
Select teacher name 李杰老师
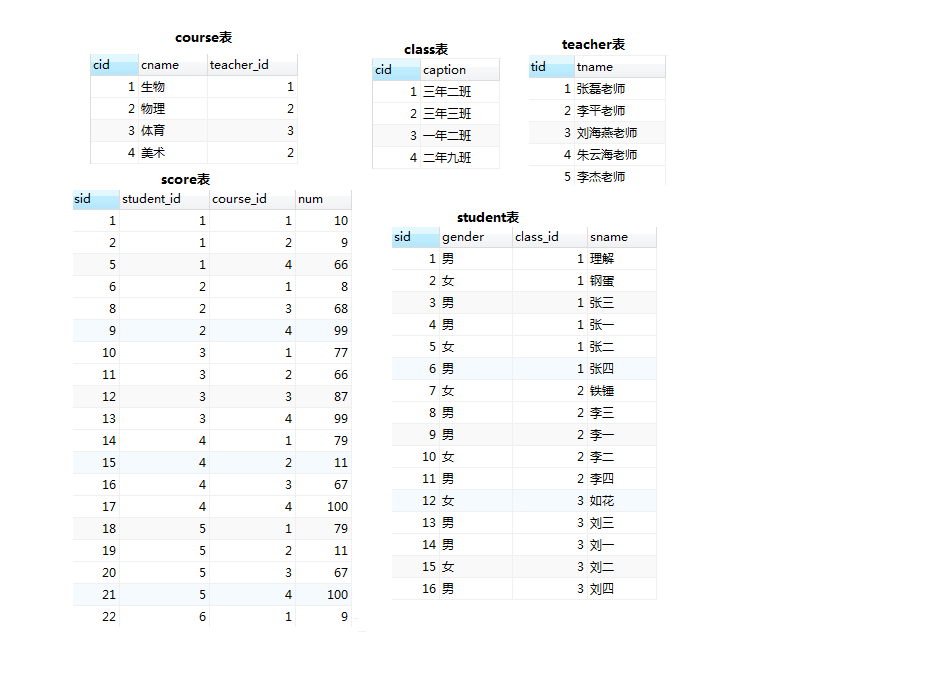pos(620,177)
